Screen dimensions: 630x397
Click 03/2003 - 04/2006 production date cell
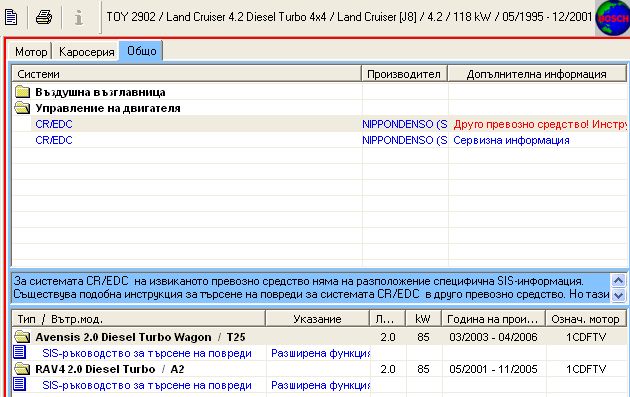pos(493,337)
